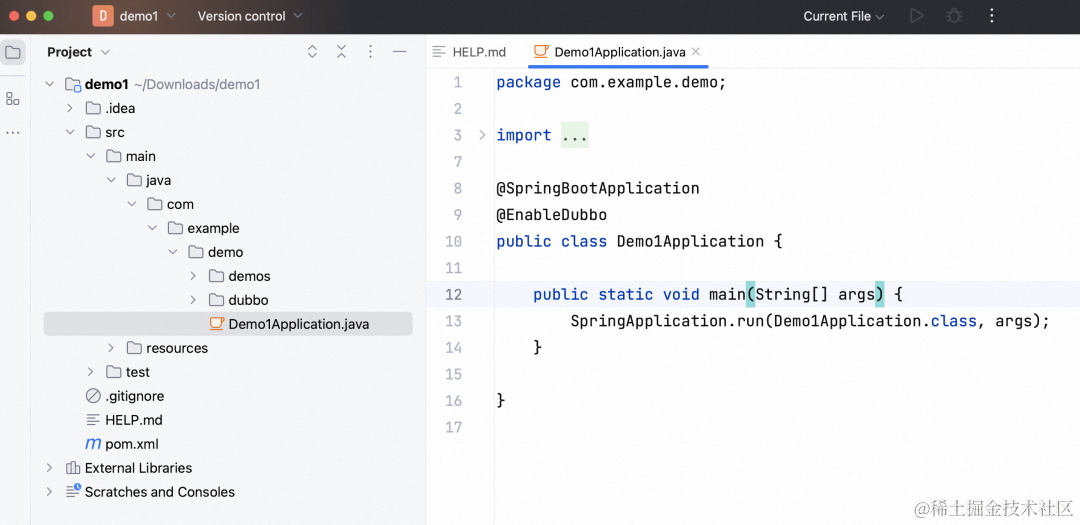Collapse the com package
1080x525 pixels.
point(132,204)
